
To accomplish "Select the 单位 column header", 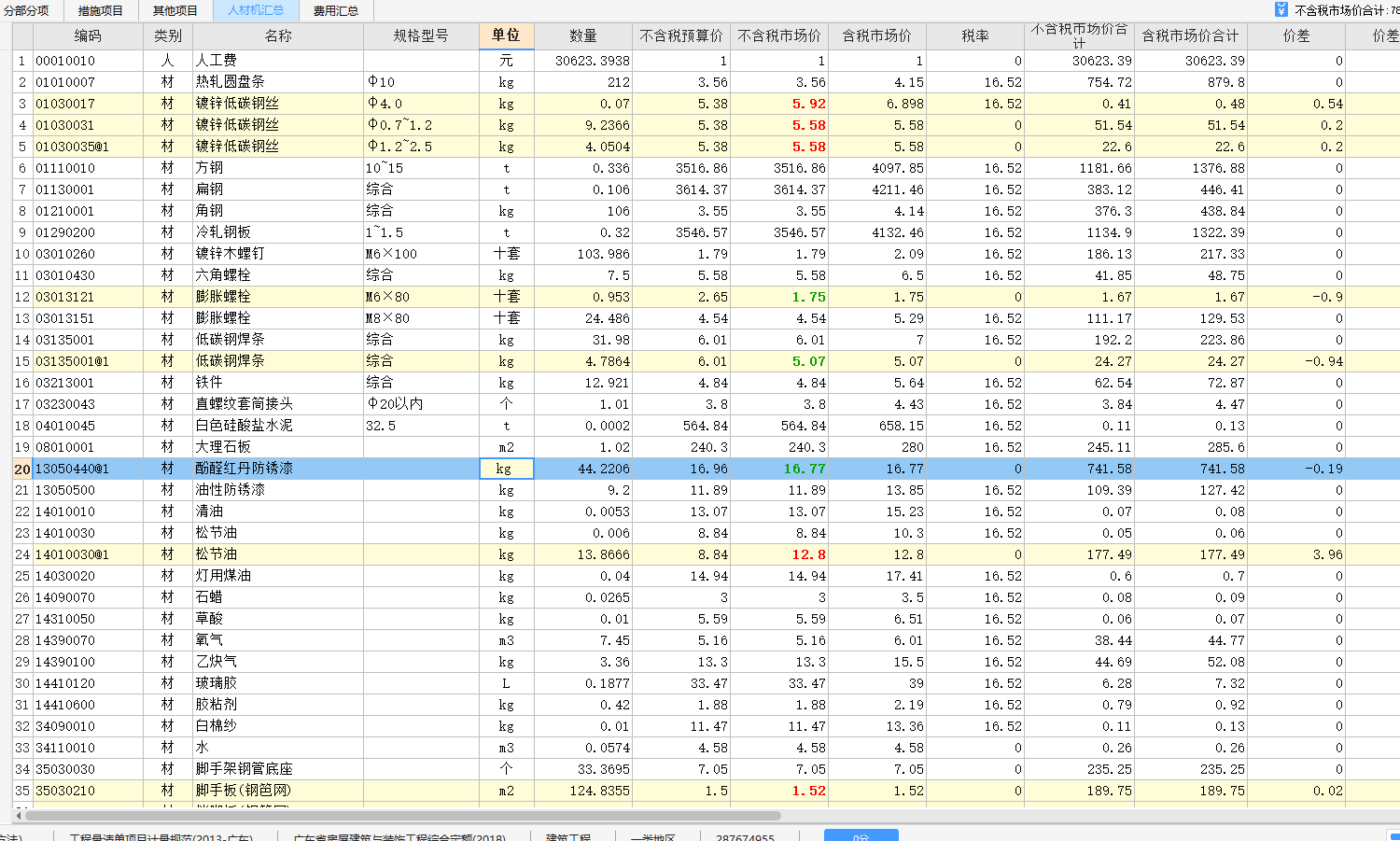I will coord(506,35).
